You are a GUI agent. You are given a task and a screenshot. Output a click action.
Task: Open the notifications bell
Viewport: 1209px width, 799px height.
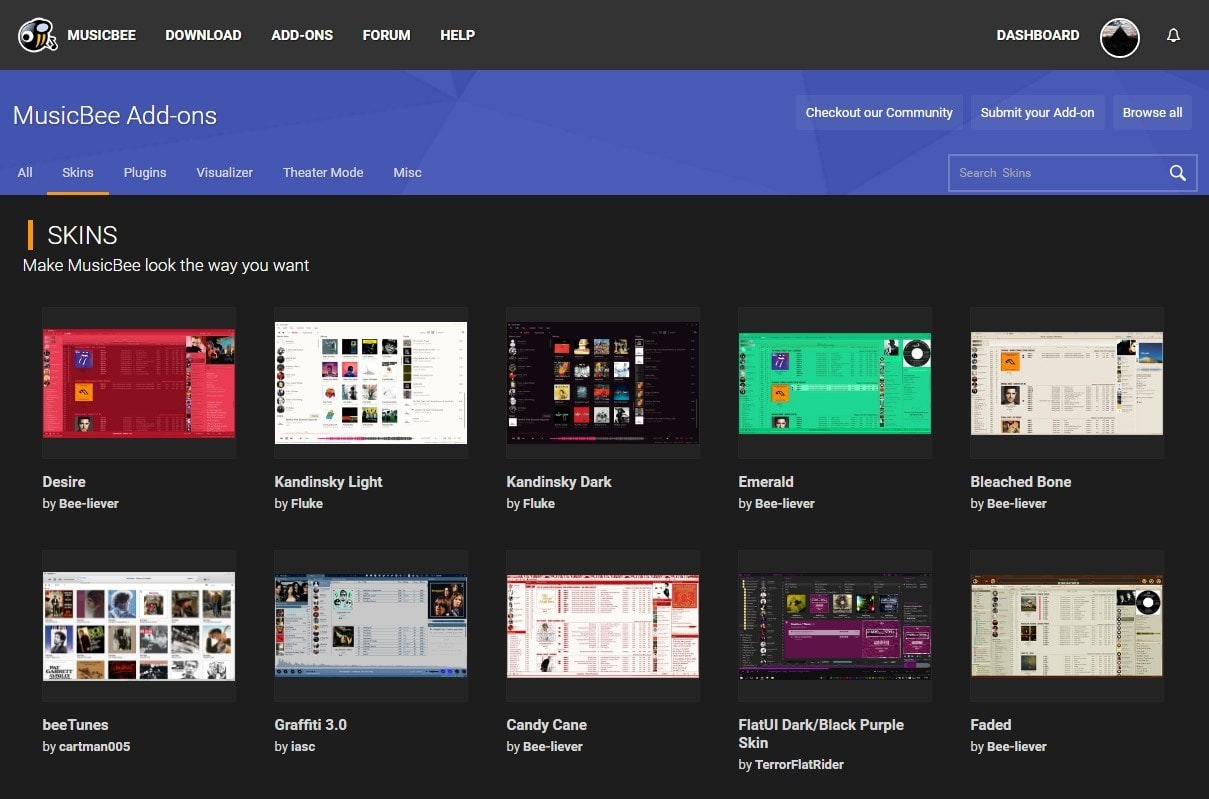coord(1174,35)
